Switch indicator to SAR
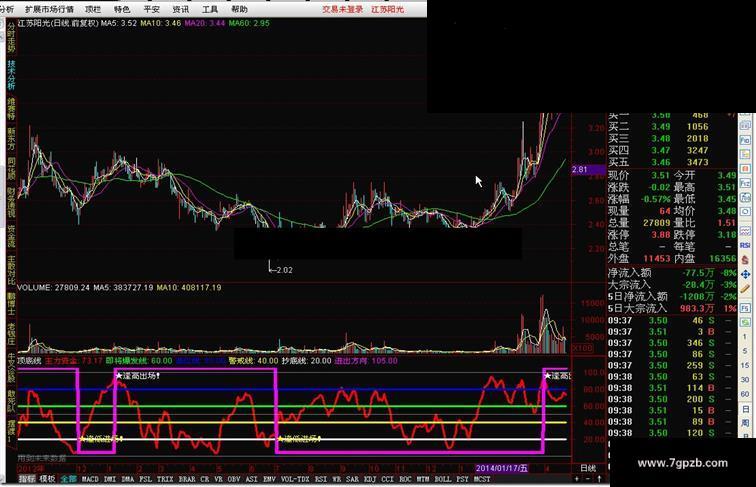The height and width of the screenshot is (487, 756). pyautogui.click(x=352, y=479)
